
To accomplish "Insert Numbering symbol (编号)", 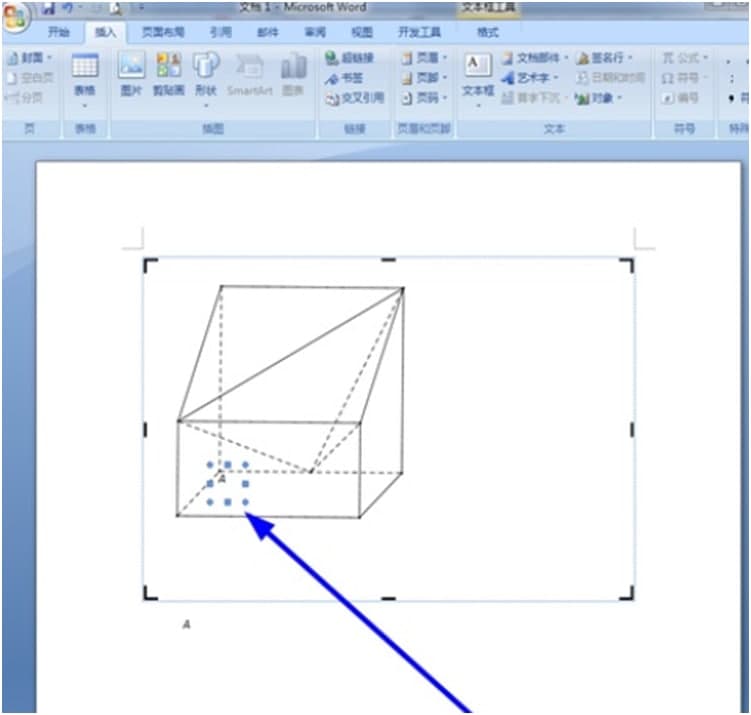I will [x=680, y=98].
